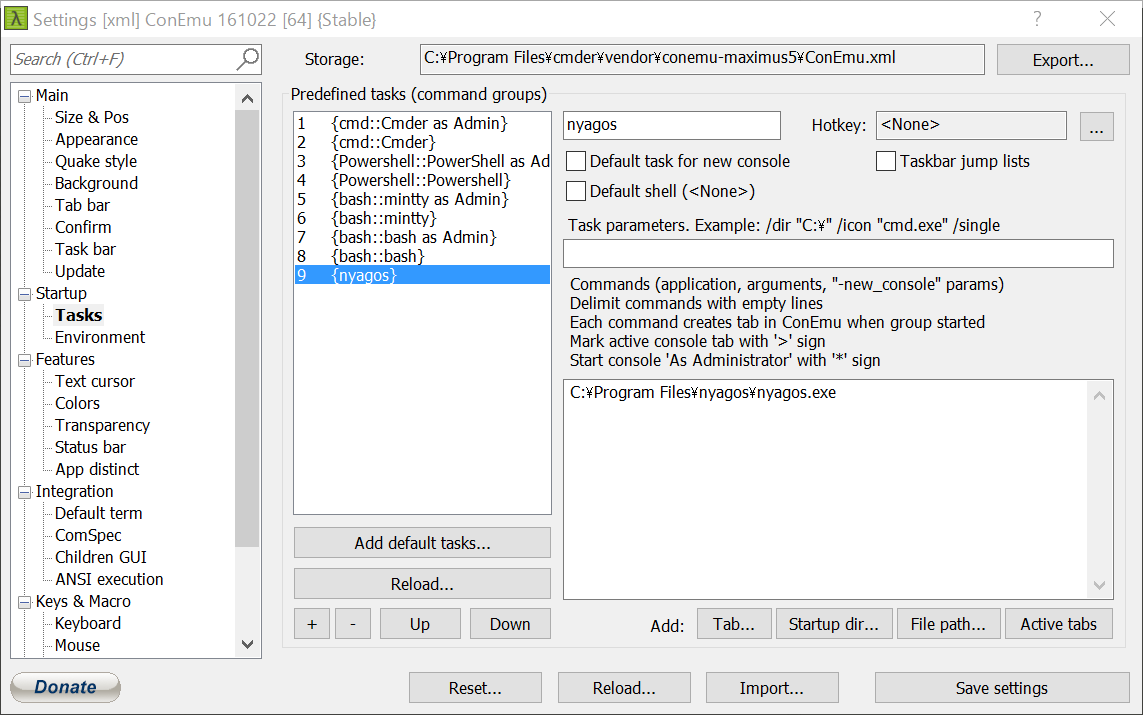Click Save settings button

click(x=1002, y=687)
